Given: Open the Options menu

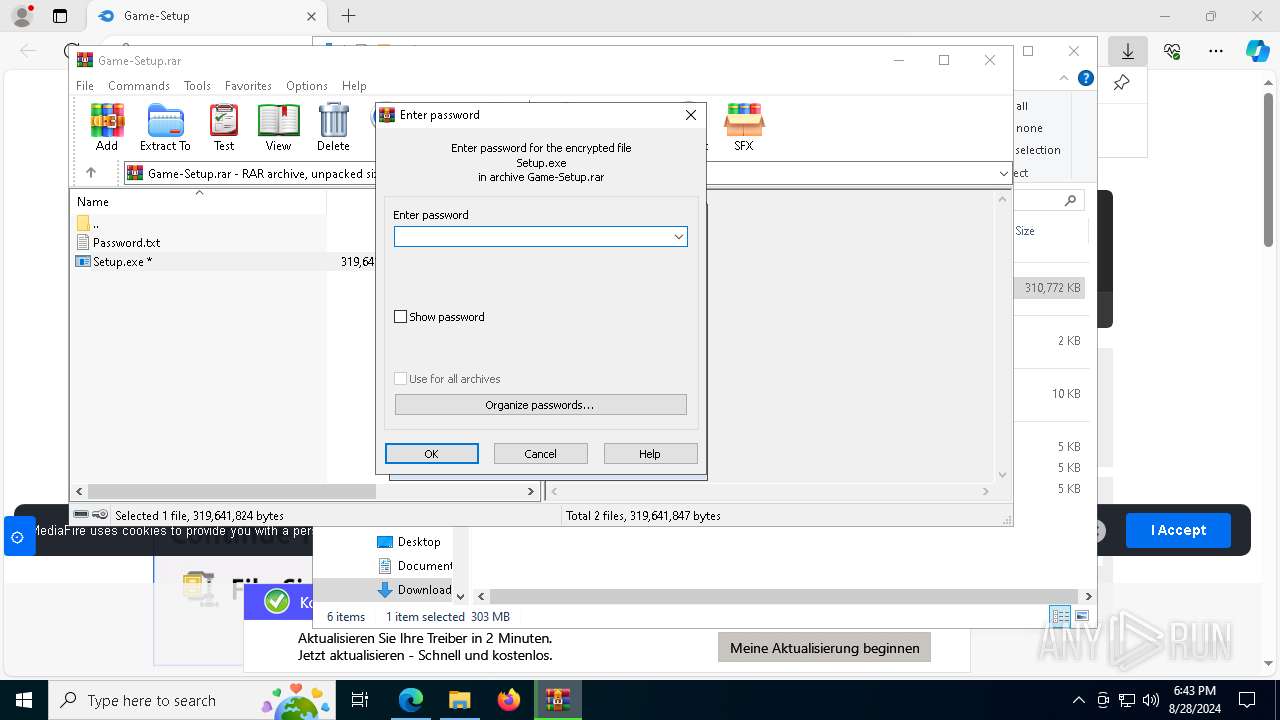Looking at the screenshot, I should pyautogui.click(x=307, y=86).
